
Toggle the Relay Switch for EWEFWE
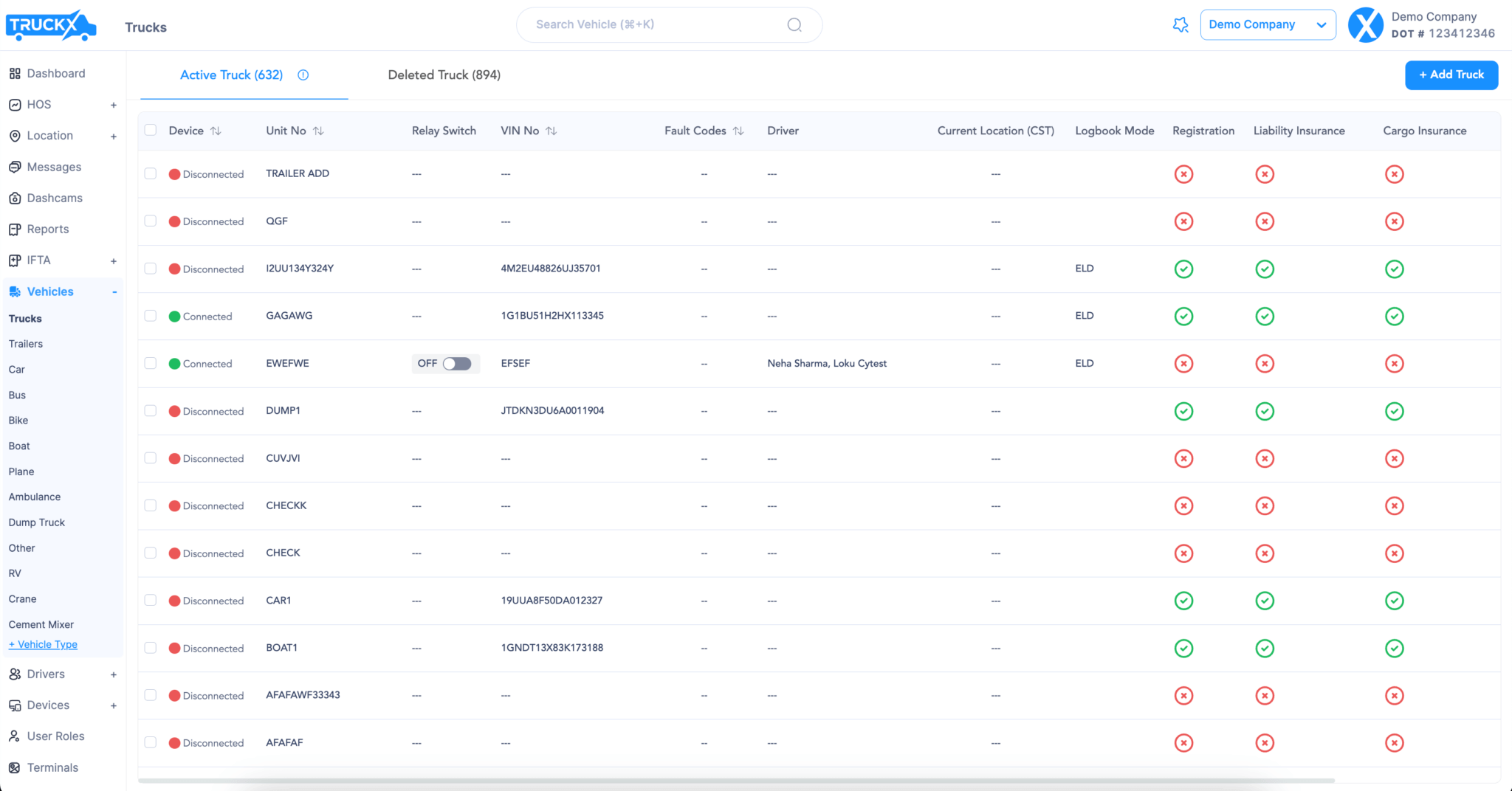click(x=456, y=364)
